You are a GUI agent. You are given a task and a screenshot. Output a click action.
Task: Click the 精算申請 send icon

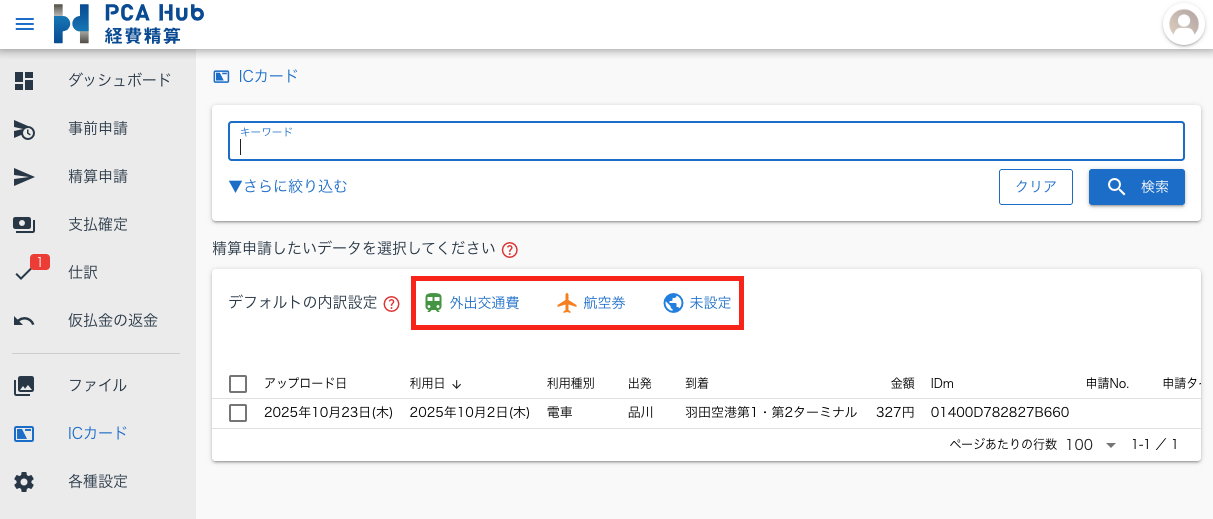coord(24,176)
